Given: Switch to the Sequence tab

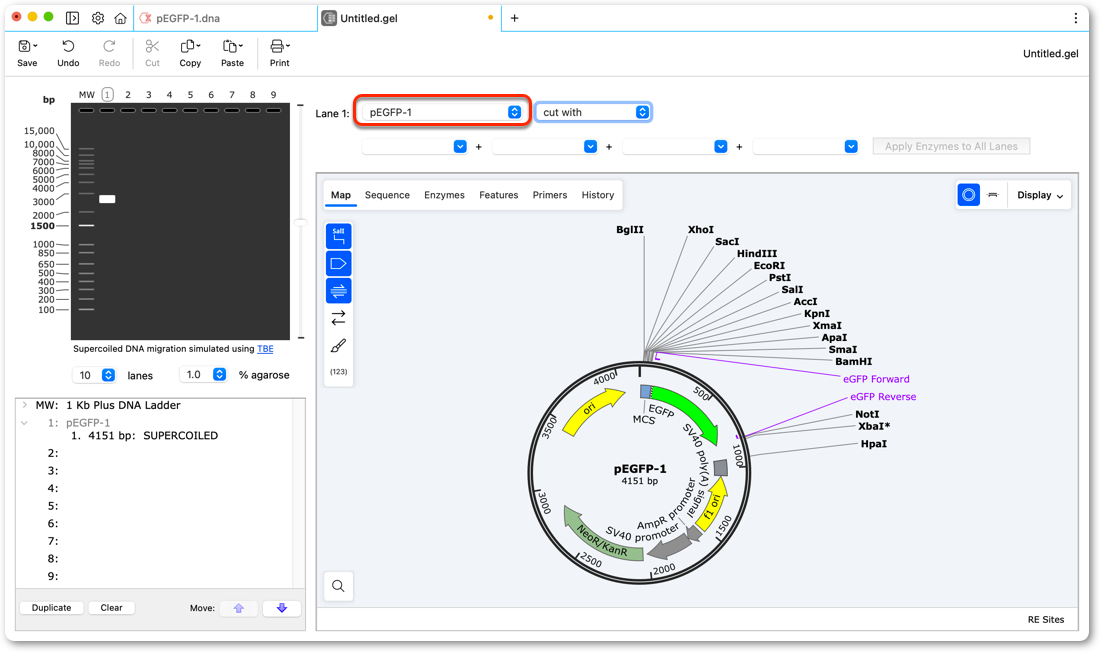Looking at the screenshot, I should coord(387,195).
